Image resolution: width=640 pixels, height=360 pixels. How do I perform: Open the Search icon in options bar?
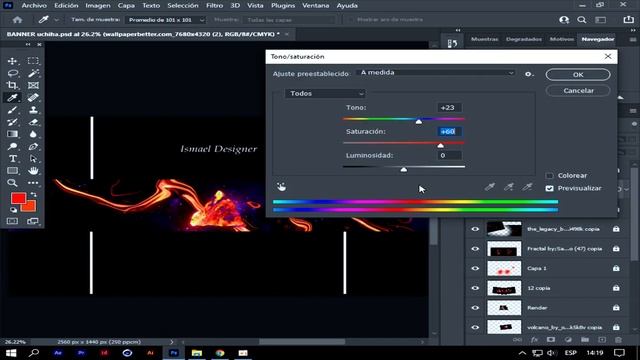582,20
